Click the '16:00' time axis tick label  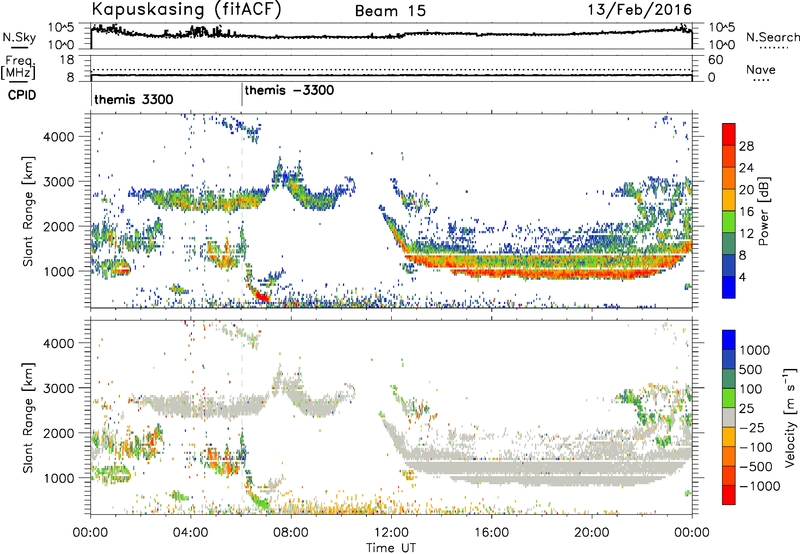pyautogui.click(x=492, y=533)
